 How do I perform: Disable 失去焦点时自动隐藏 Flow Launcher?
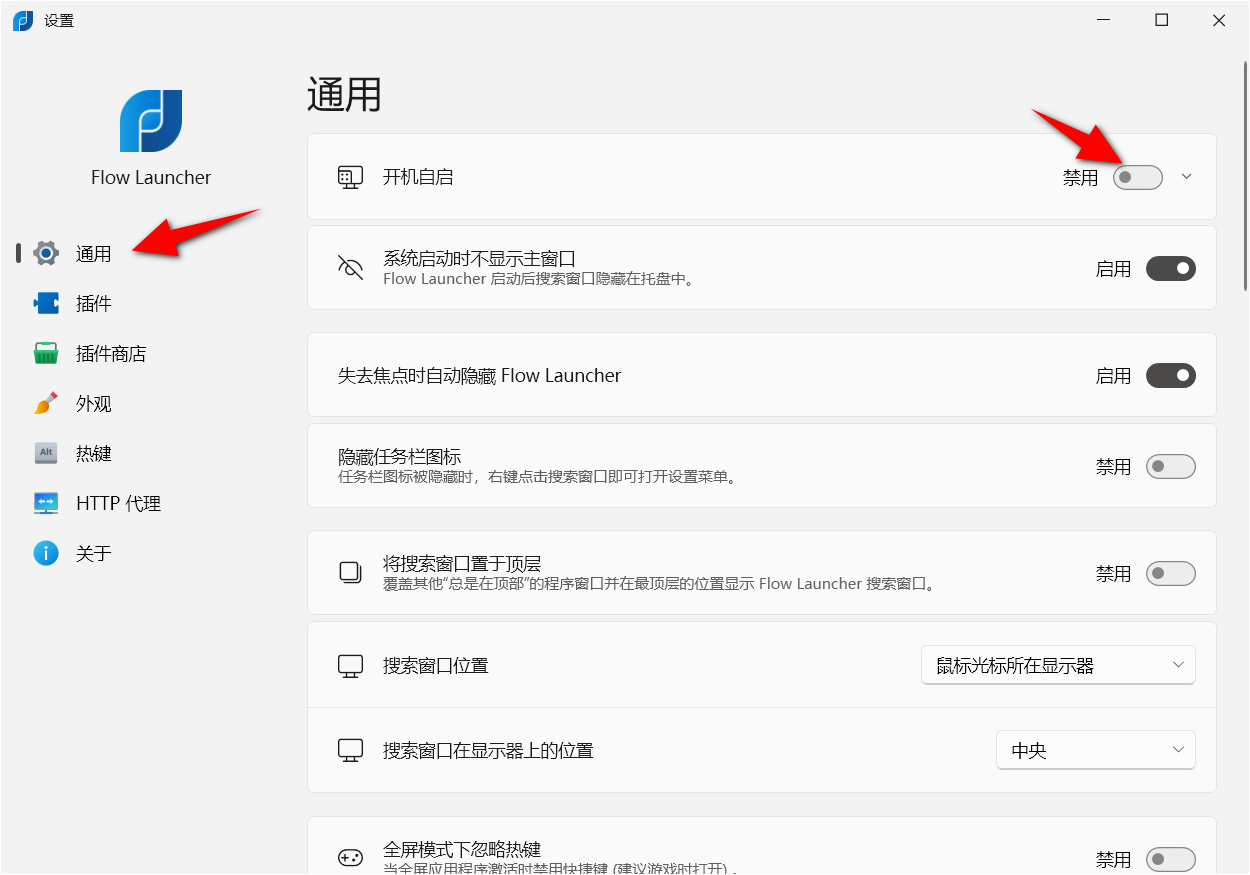click(1170, 375)
